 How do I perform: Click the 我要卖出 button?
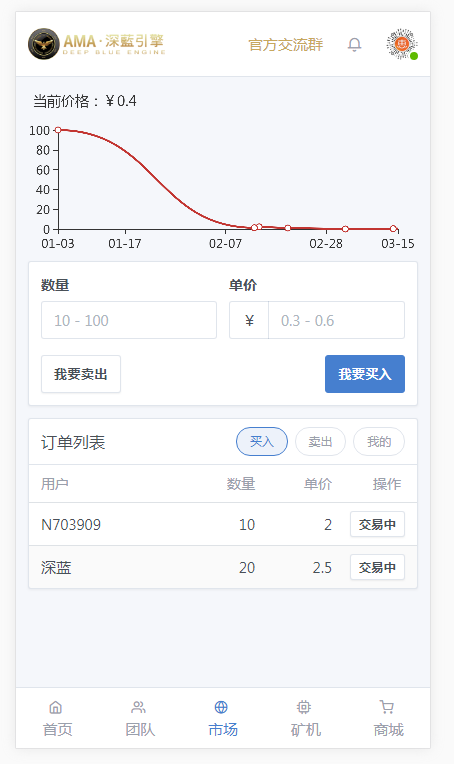81,374
